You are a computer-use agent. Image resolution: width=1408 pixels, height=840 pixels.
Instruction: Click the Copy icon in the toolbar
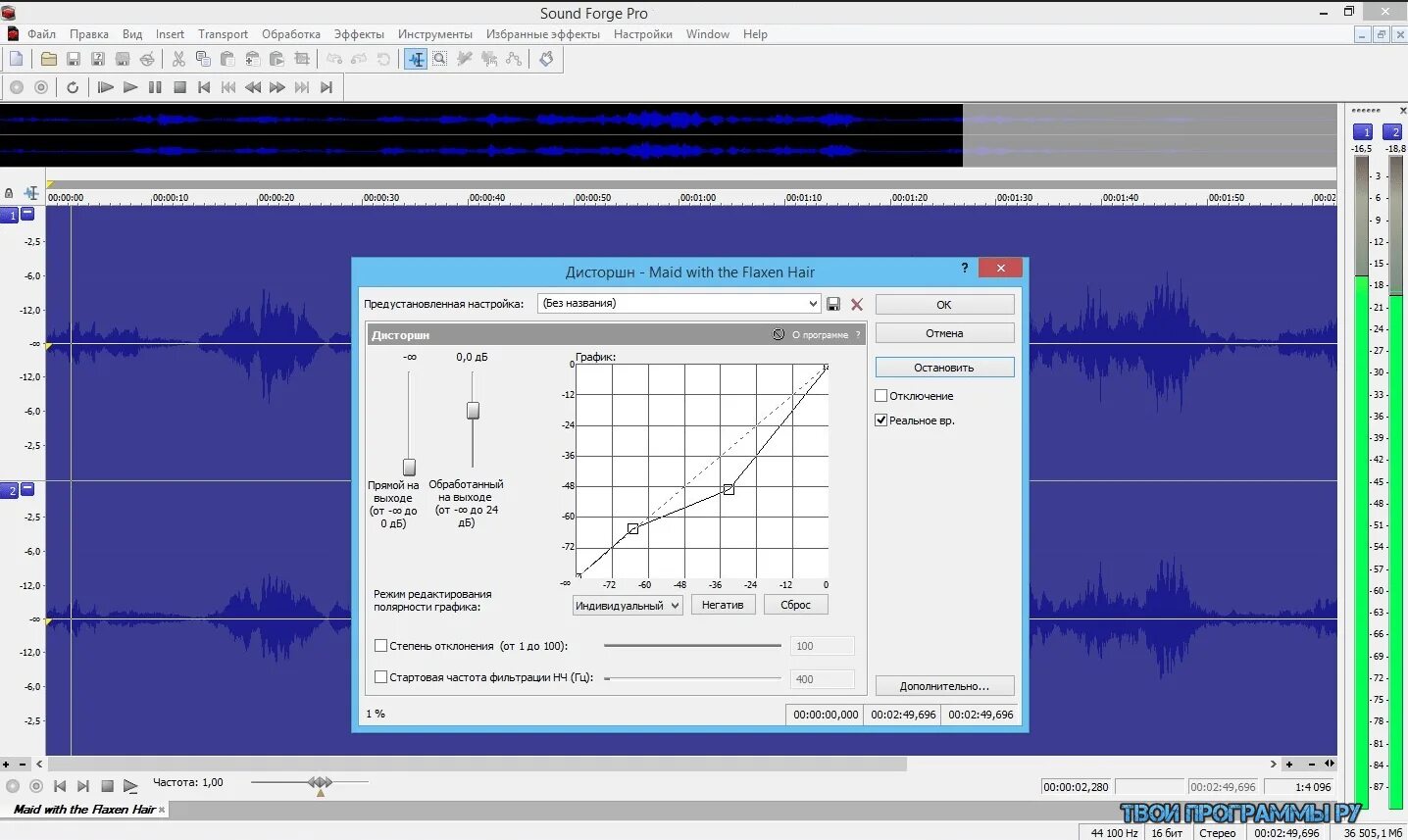203,59
